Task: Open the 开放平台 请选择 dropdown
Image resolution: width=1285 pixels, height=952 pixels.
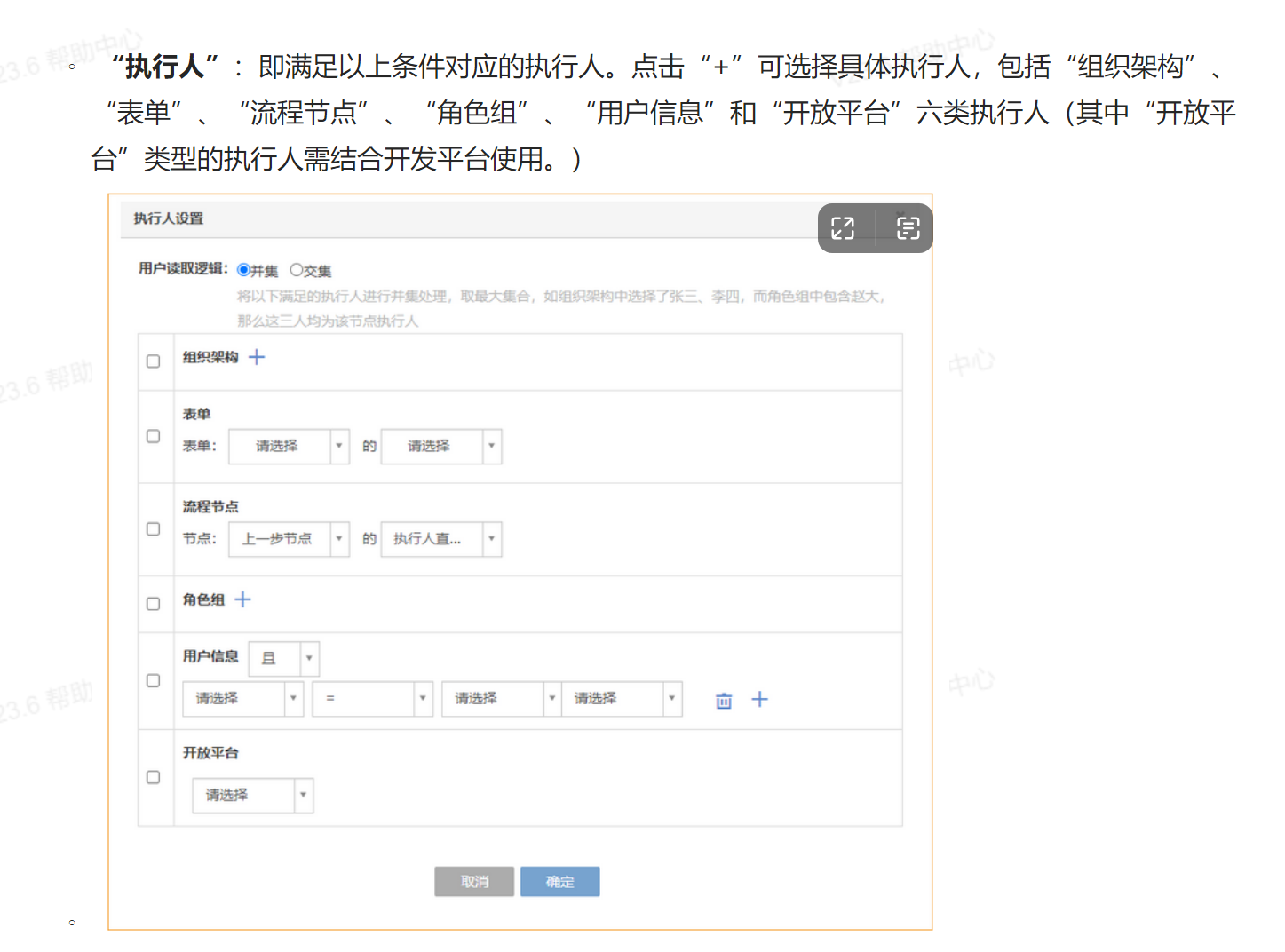Action: click(x=252, y=796)
